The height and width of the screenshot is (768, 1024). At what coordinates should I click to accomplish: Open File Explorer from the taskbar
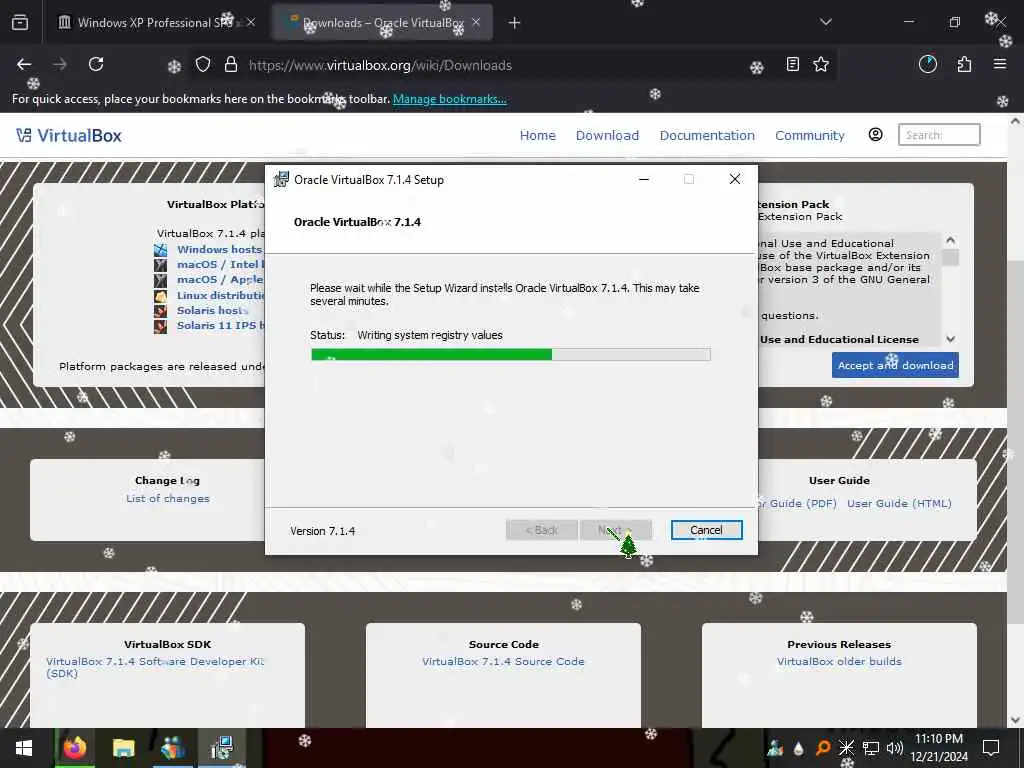123,748
